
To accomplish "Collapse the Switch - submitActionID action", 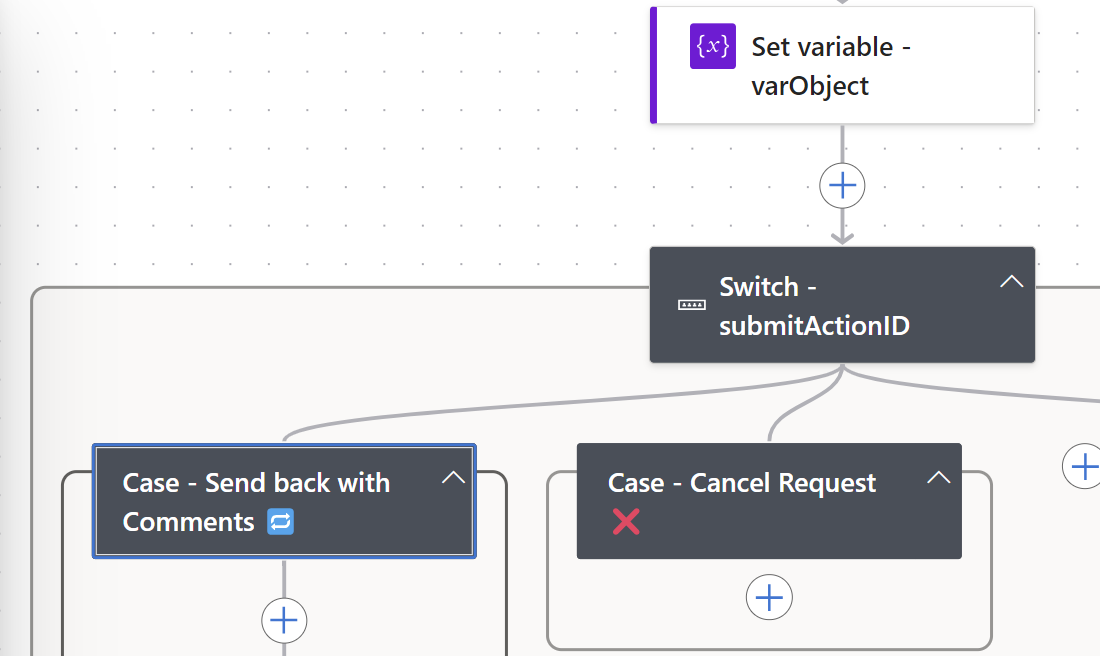I will click(1011, 282).
